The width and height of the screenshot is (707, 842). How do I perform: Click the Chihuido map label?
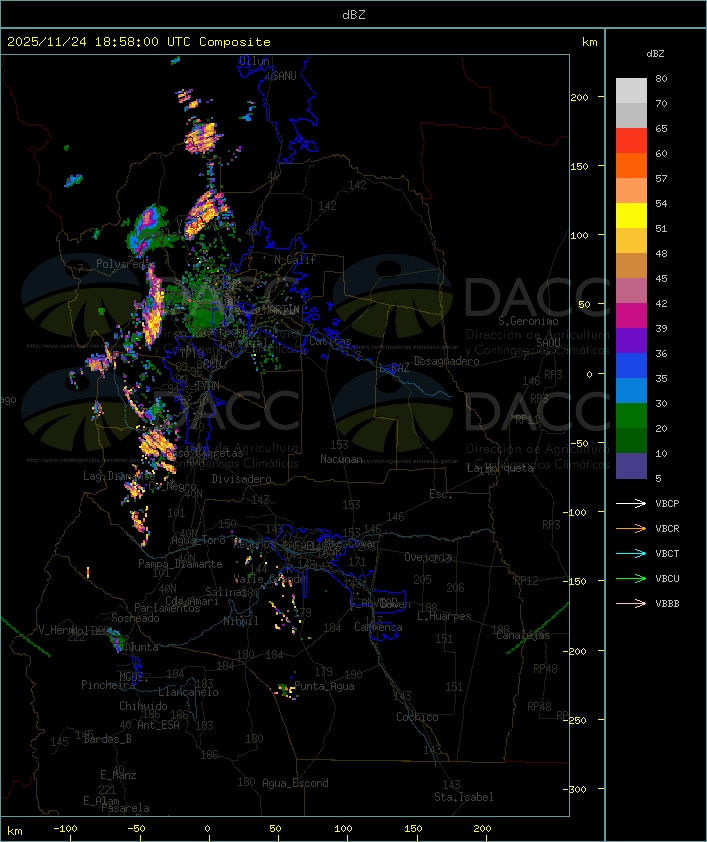(143, 706)
